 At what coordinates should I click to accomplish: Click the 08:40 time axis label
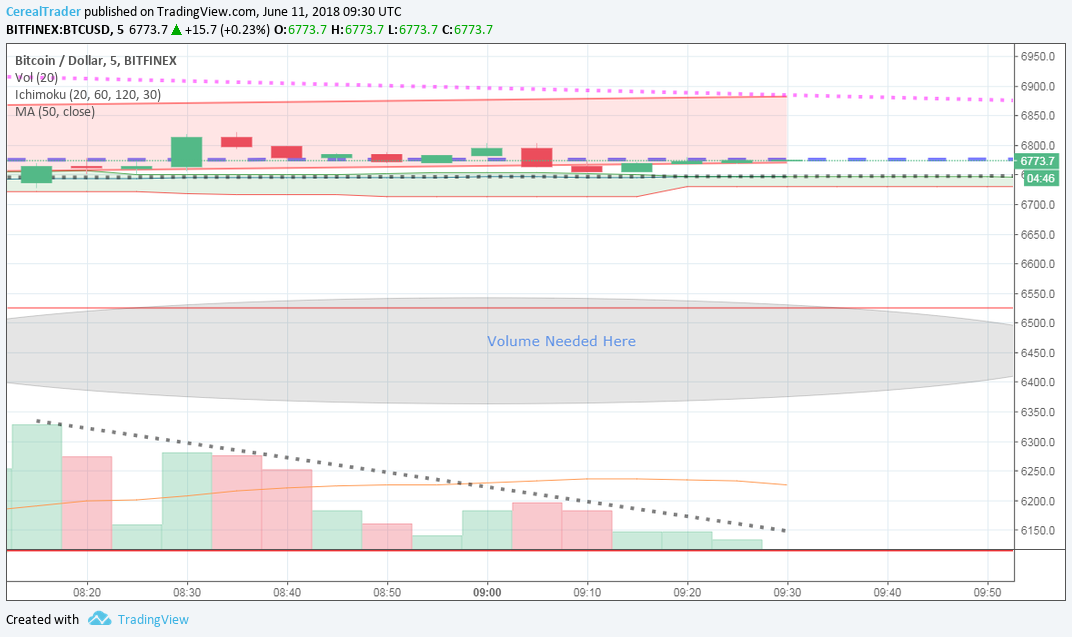coord(286,593)
